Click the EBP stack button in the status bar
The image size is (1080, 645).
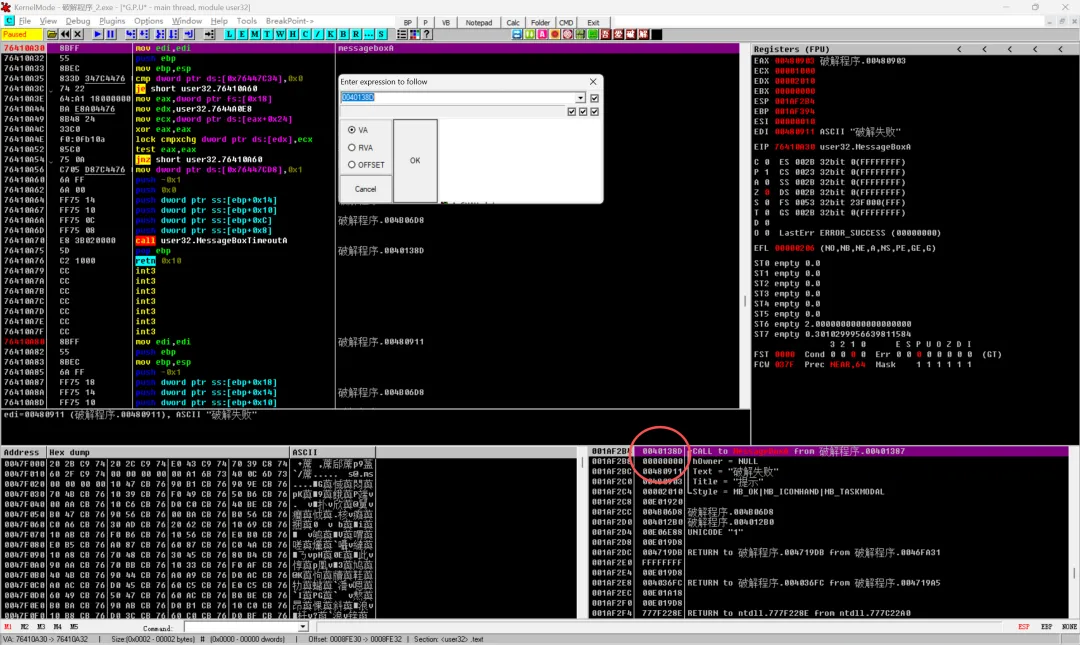(1046, 627)
